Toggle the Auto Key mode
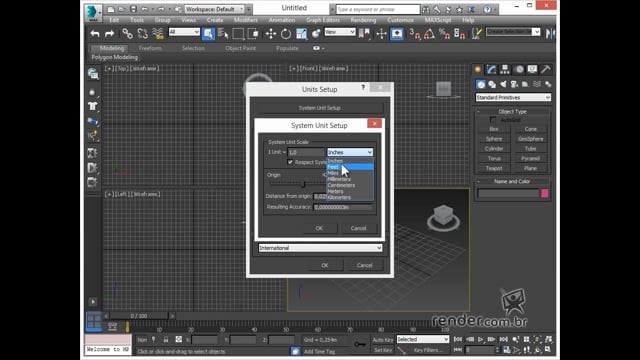The image size is (640, 360). [x=382, y=340]
